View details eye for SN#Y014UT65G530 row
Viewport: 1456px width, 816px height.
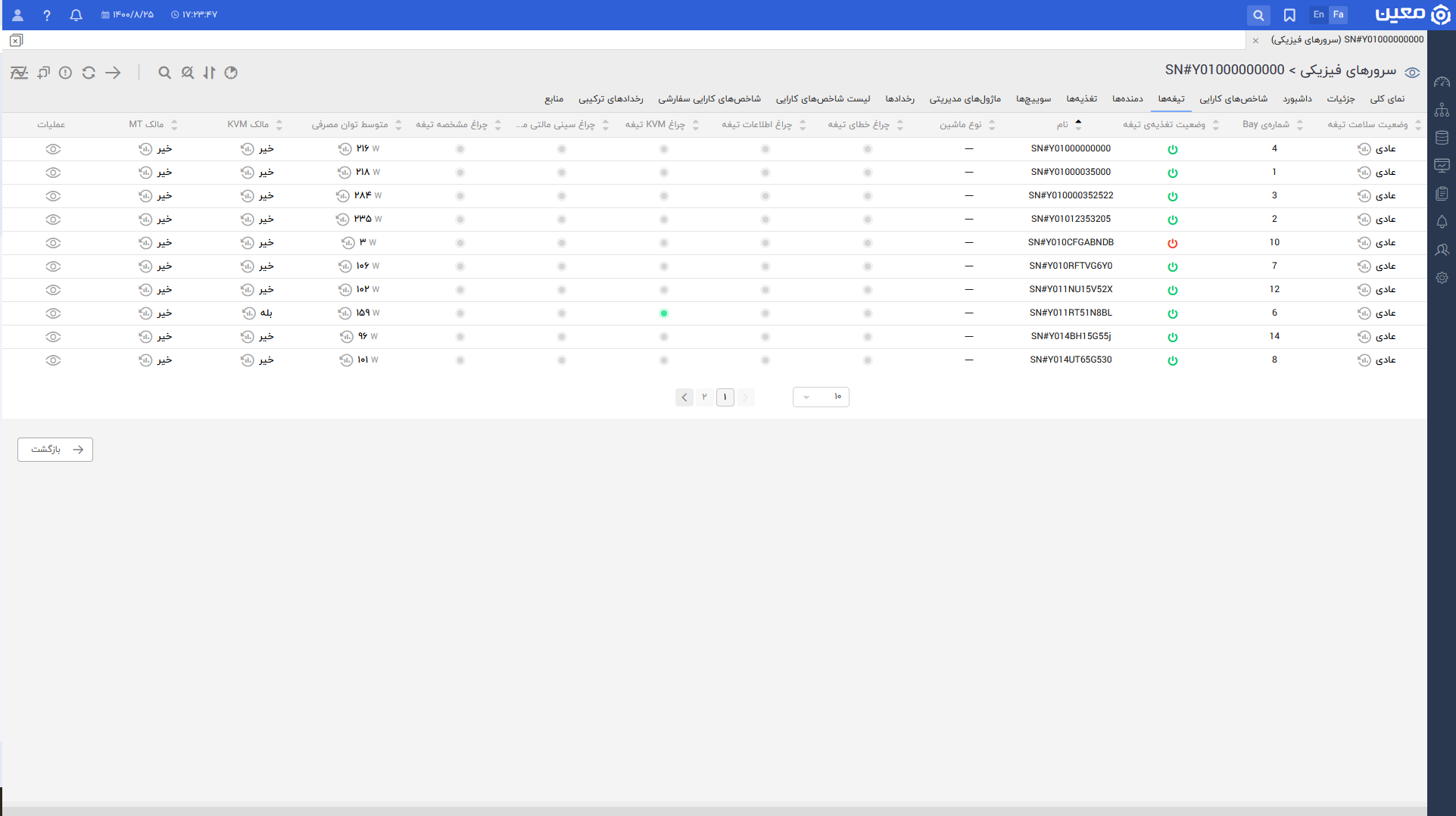(x=53, y=360)
